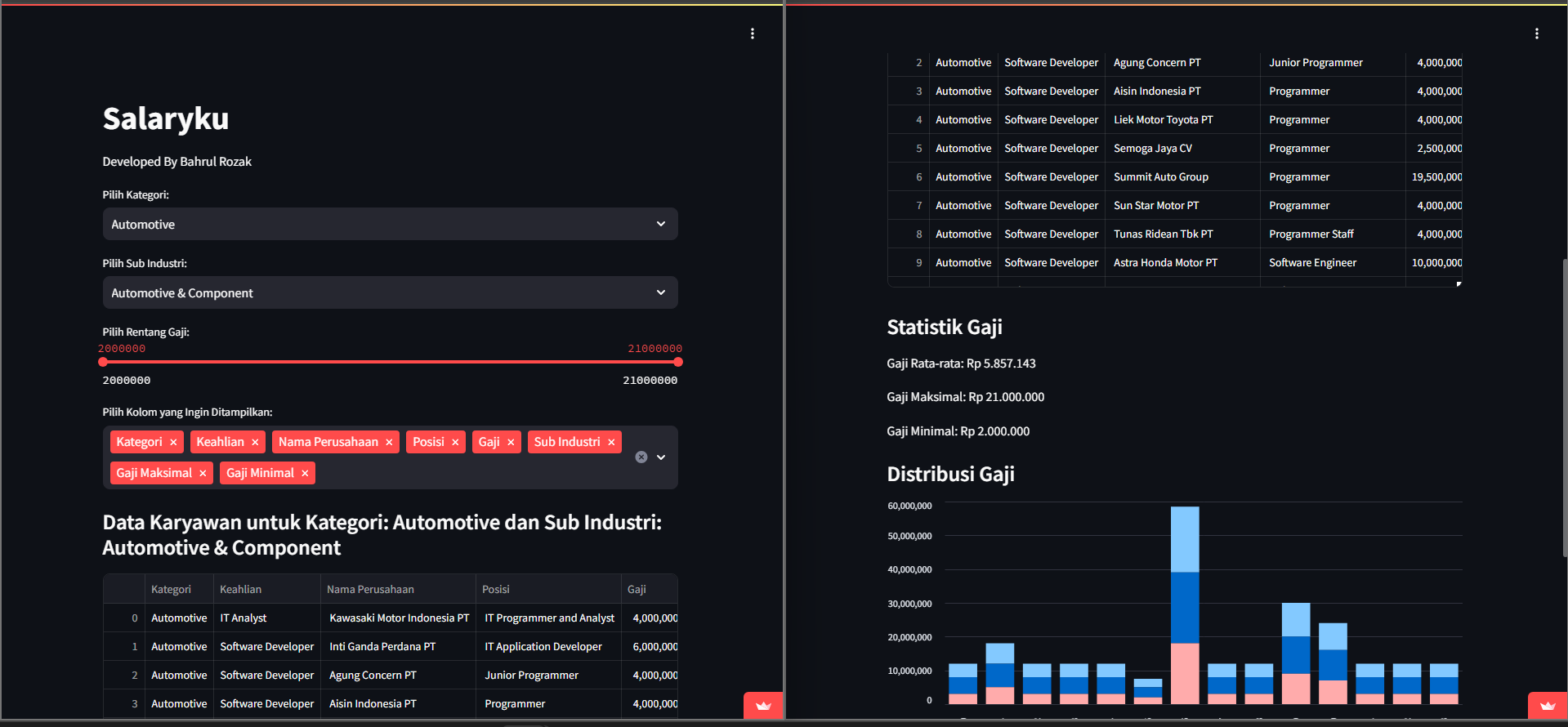Image resolution: width=1568 pixels, height=727 pixels.
Task: Click Astra Honda Motor PT cell
Action: pyautogui.click(x=1182, y=262)
